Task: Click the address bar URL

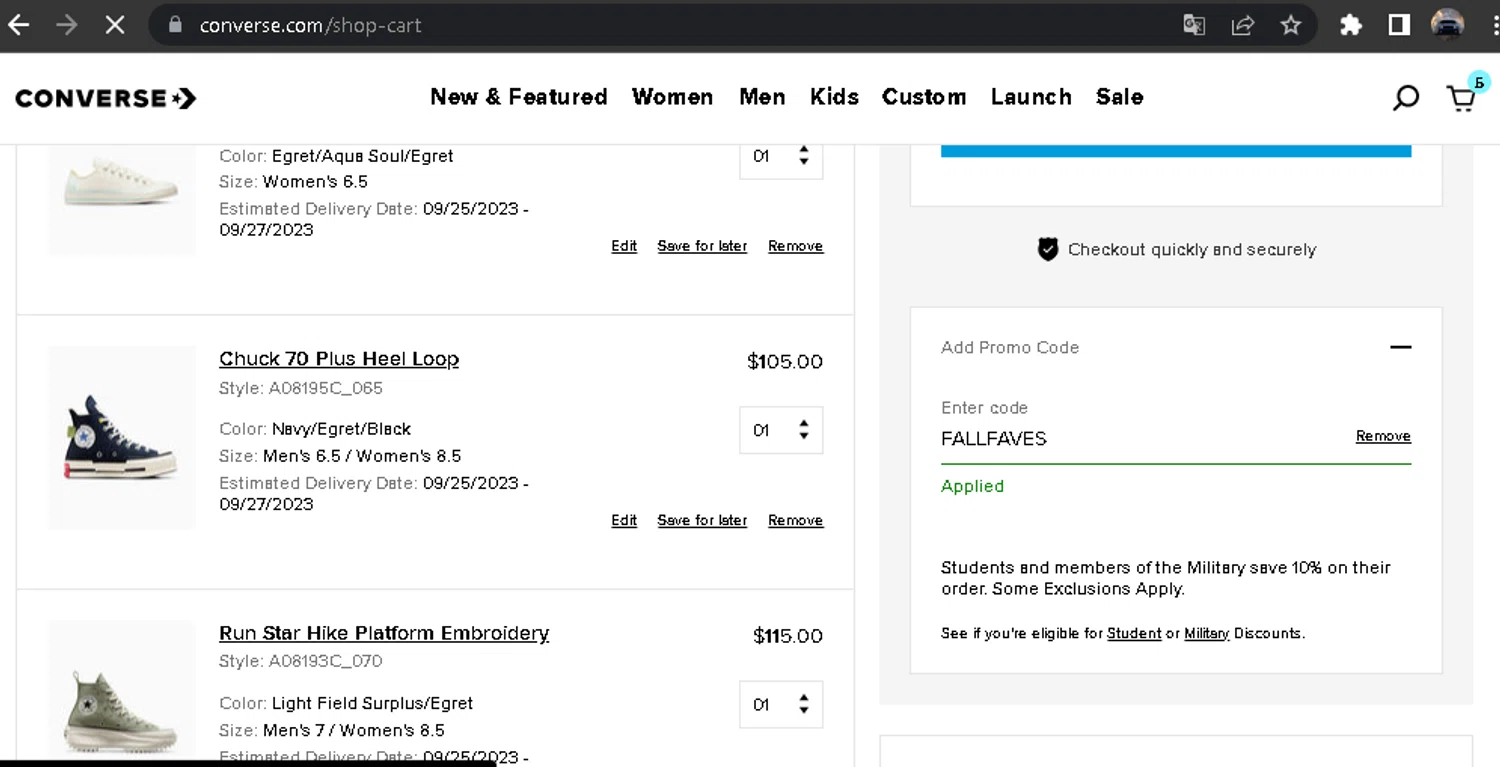Action: tap(310, 25)
